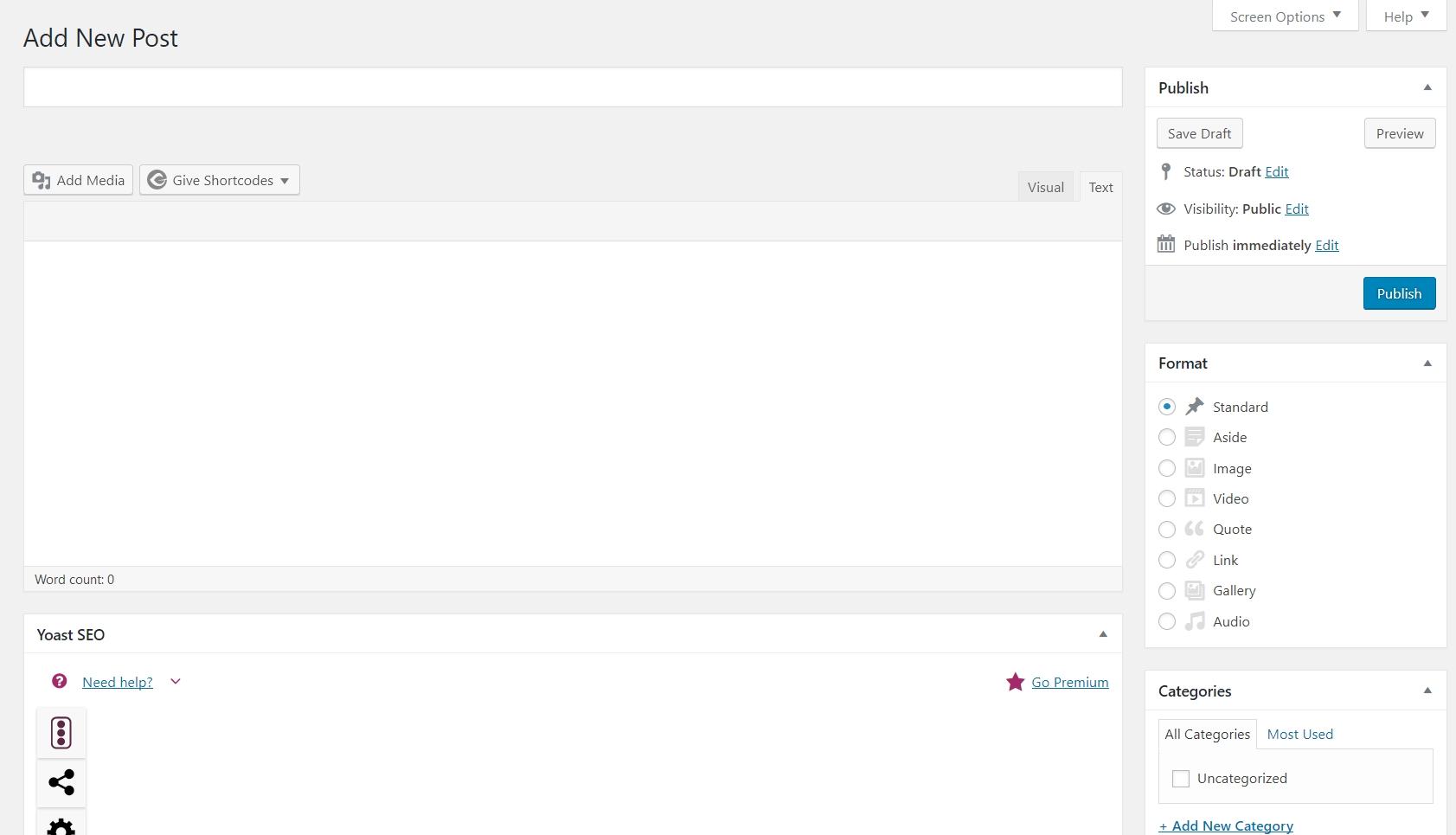Select the Aside post format
1456x835 pixels.
coord(1167,437)
